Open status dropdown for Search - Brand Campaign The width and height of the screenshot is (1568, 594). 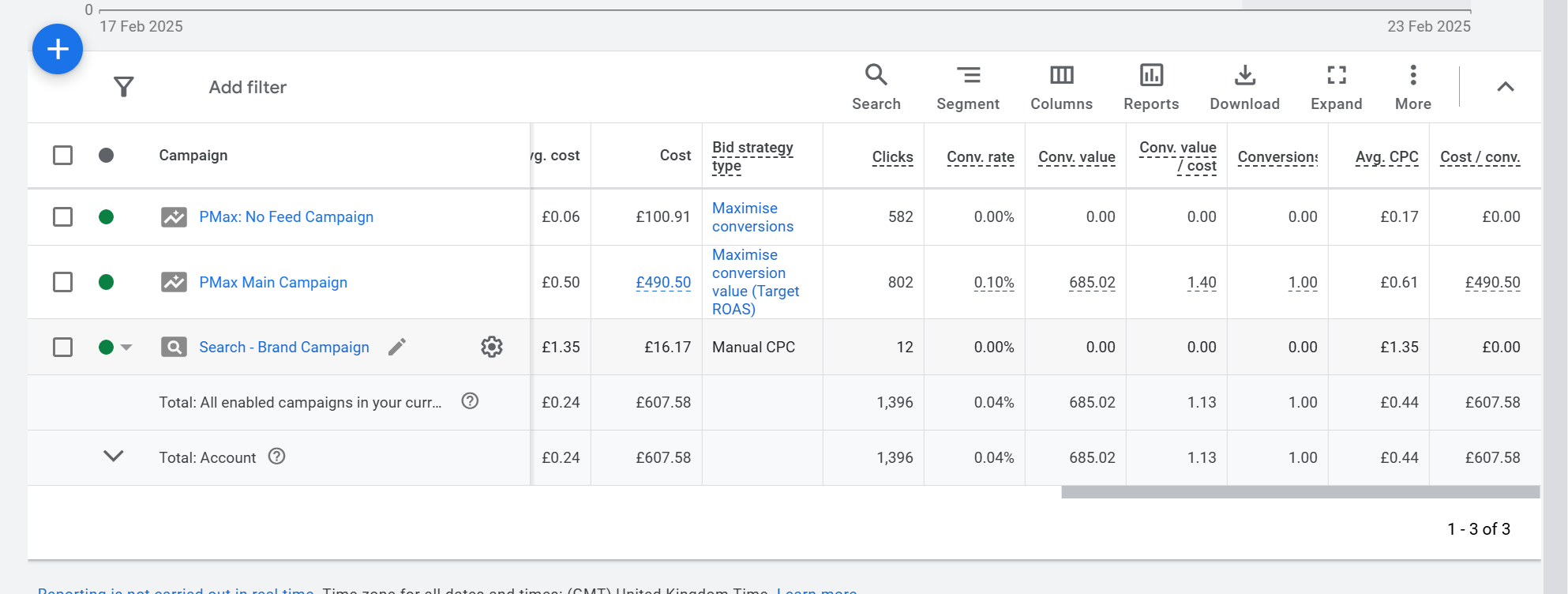[x=126, y=348]
